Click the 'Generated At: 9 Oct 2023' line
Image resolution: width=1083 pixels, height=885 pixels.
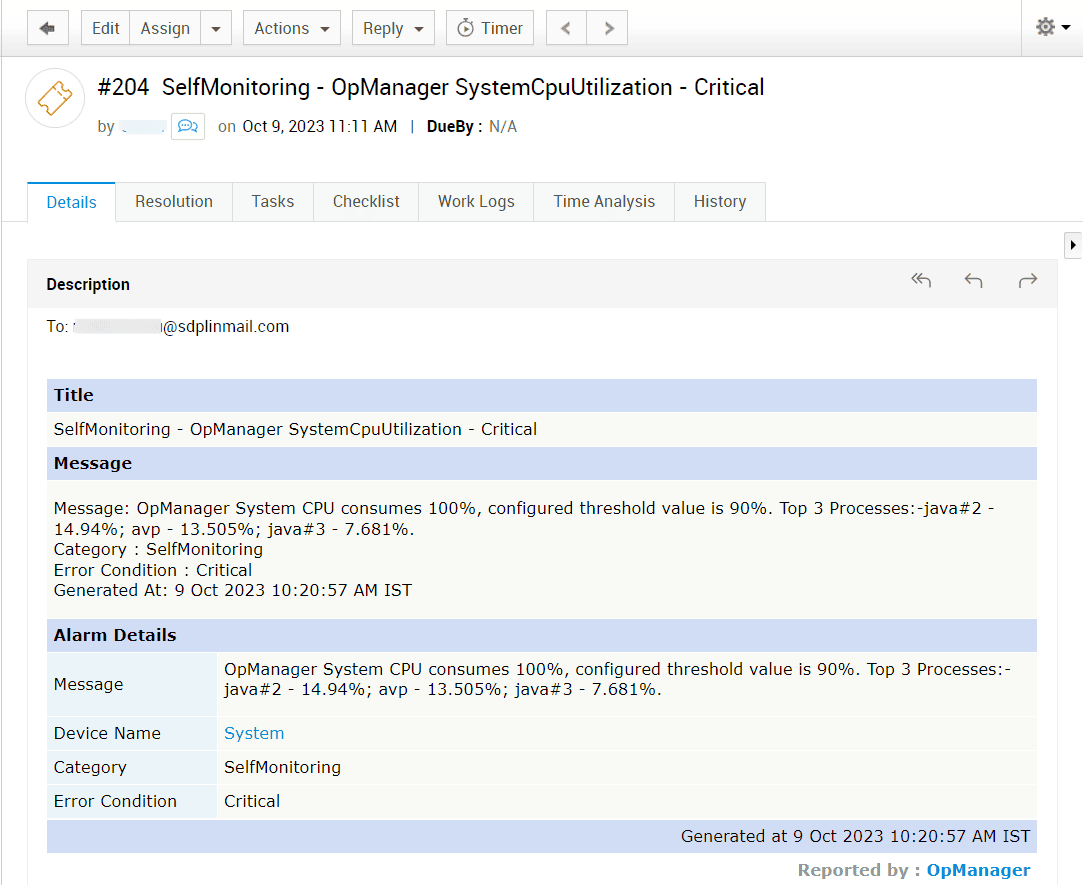[x=233, y=591]
